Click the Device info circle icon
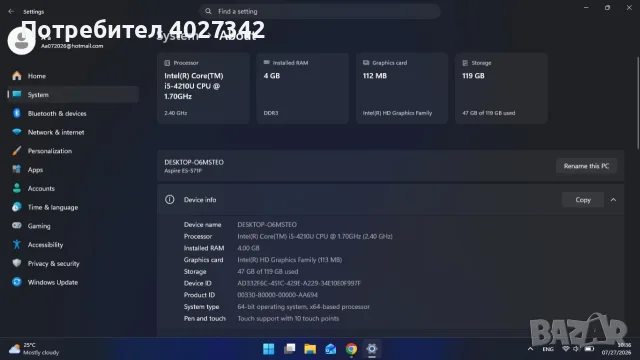The height and width of the screenshot is (360, 640). (x=169, y=200)
